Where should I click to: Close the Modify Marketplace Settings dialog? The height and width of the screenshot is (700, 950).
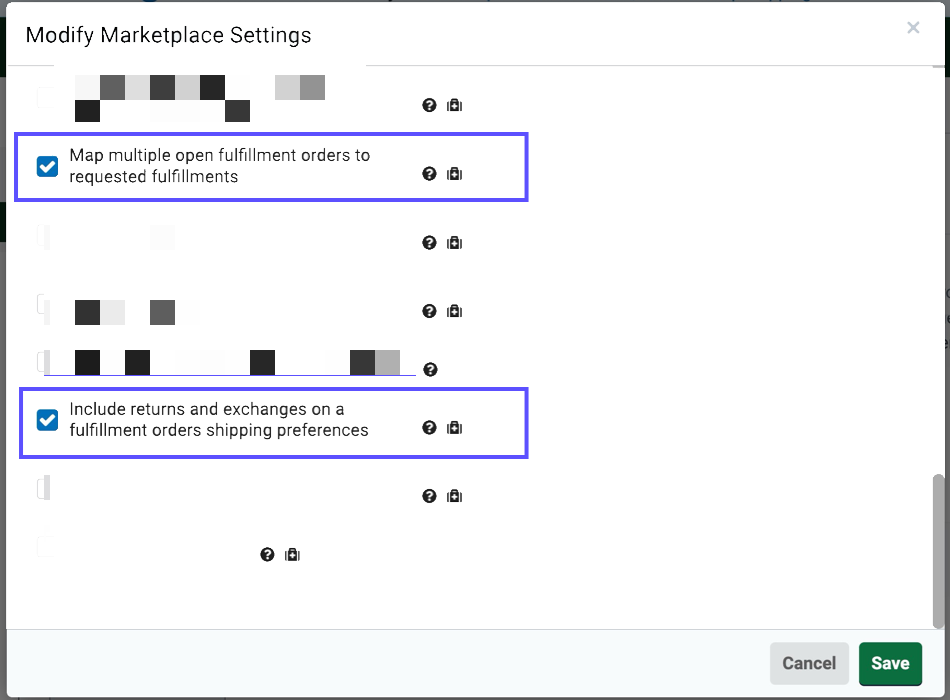(913, 28)
